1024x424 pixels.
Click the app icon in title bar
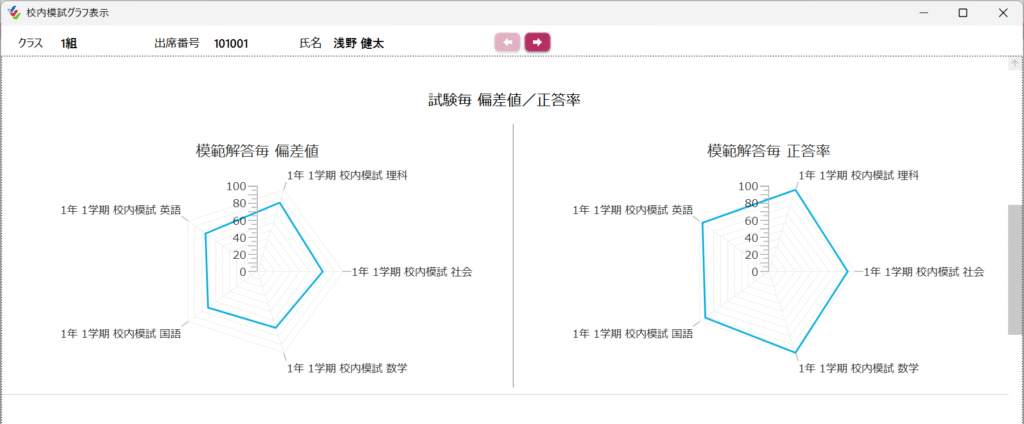(x=13, y=13)
